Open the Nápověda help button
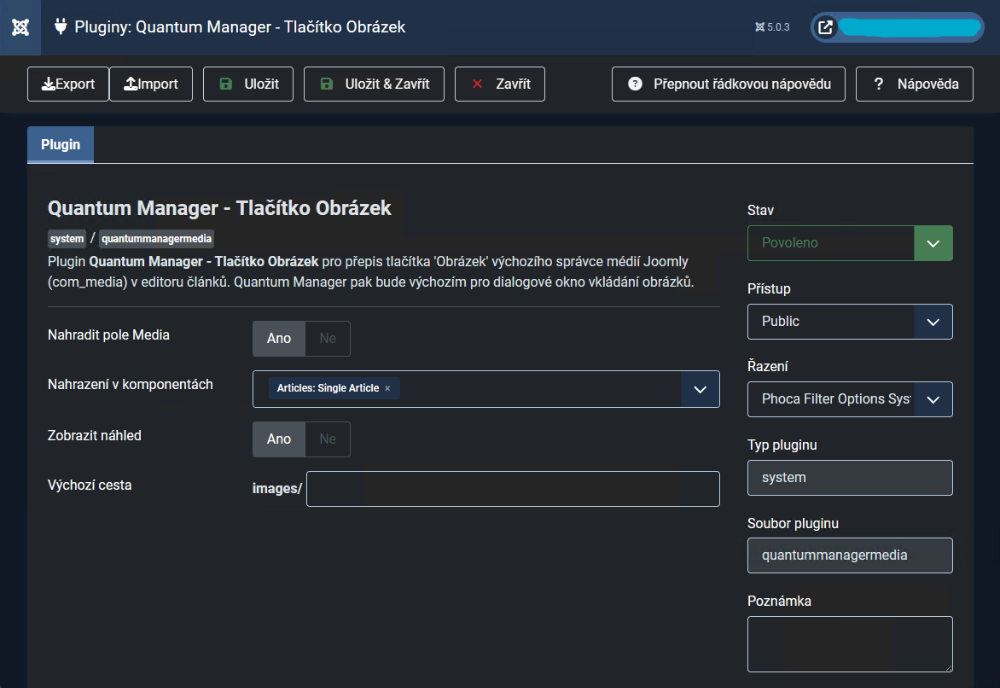This screenshot has width=1000, height=688. (914, 84)
